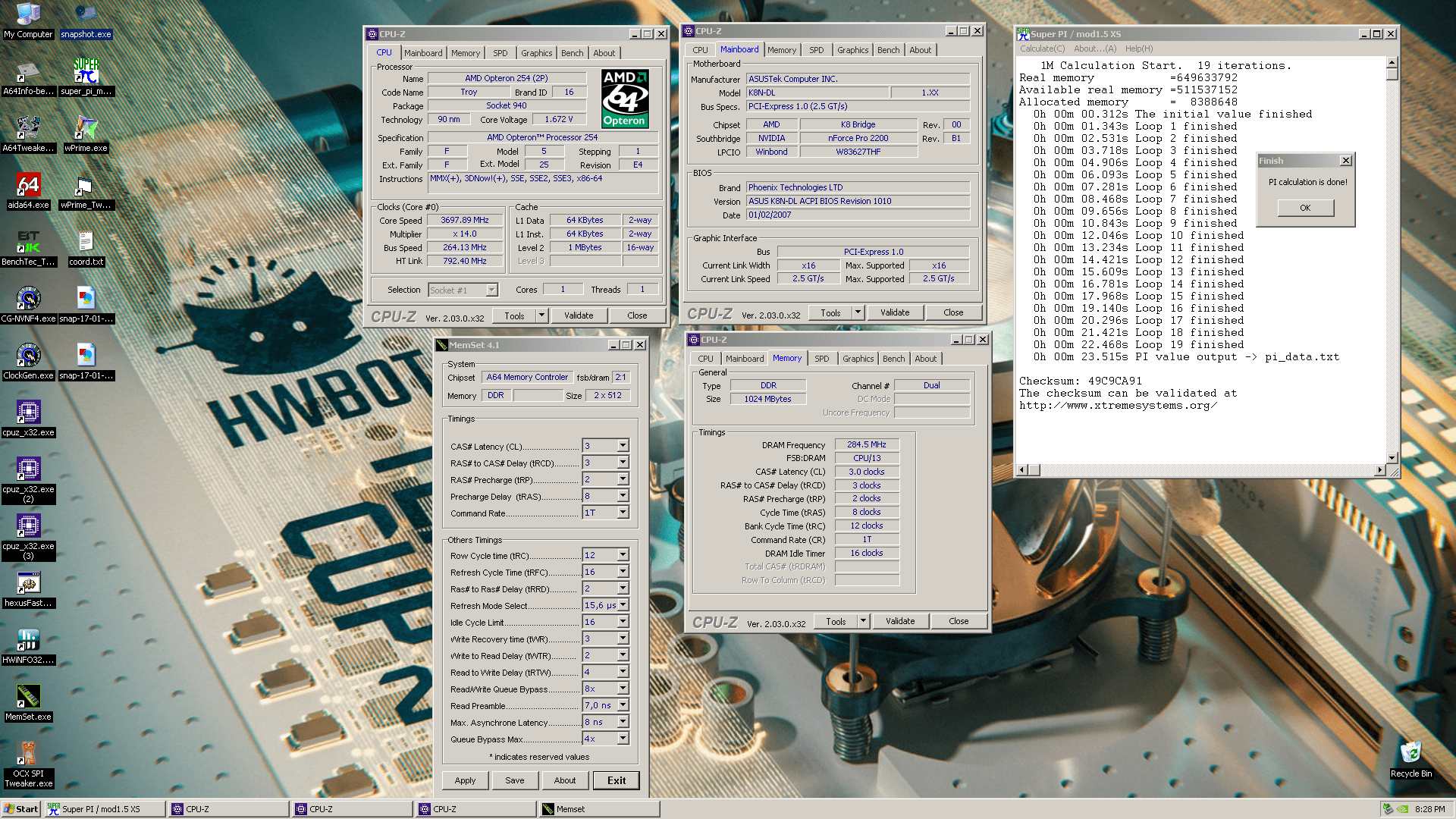The height and width of the screenshot is (819, 1456).
Task: Expand the CAS# Latency (CL) dropdown
Action: (623, 446)
